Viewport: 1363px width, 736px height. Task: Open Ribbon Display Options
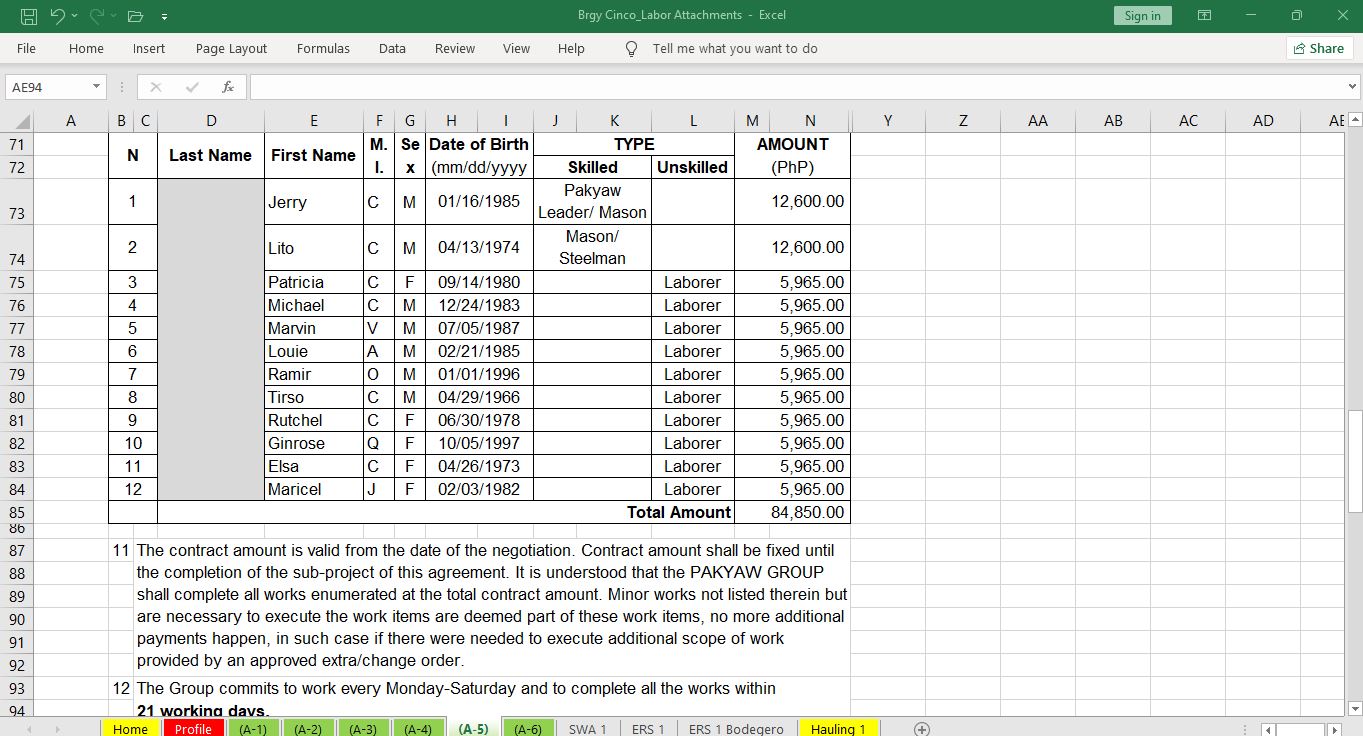click(1204, 16)
